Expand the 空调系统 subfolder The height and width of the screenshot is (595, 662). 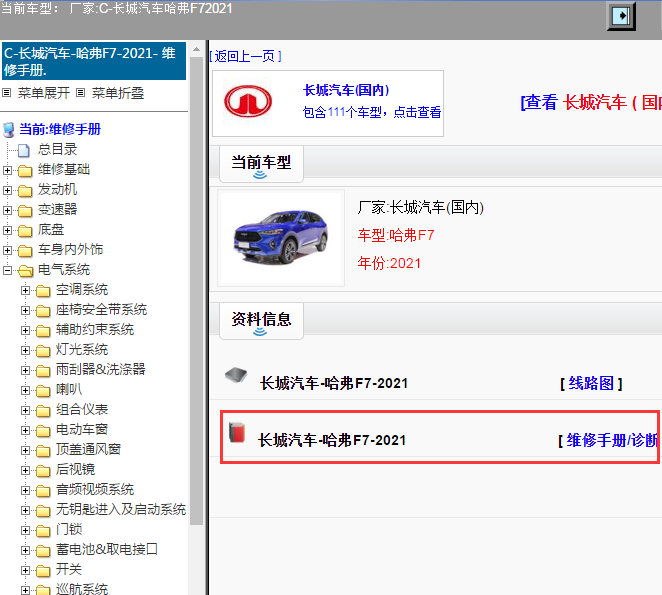[25, 291]
